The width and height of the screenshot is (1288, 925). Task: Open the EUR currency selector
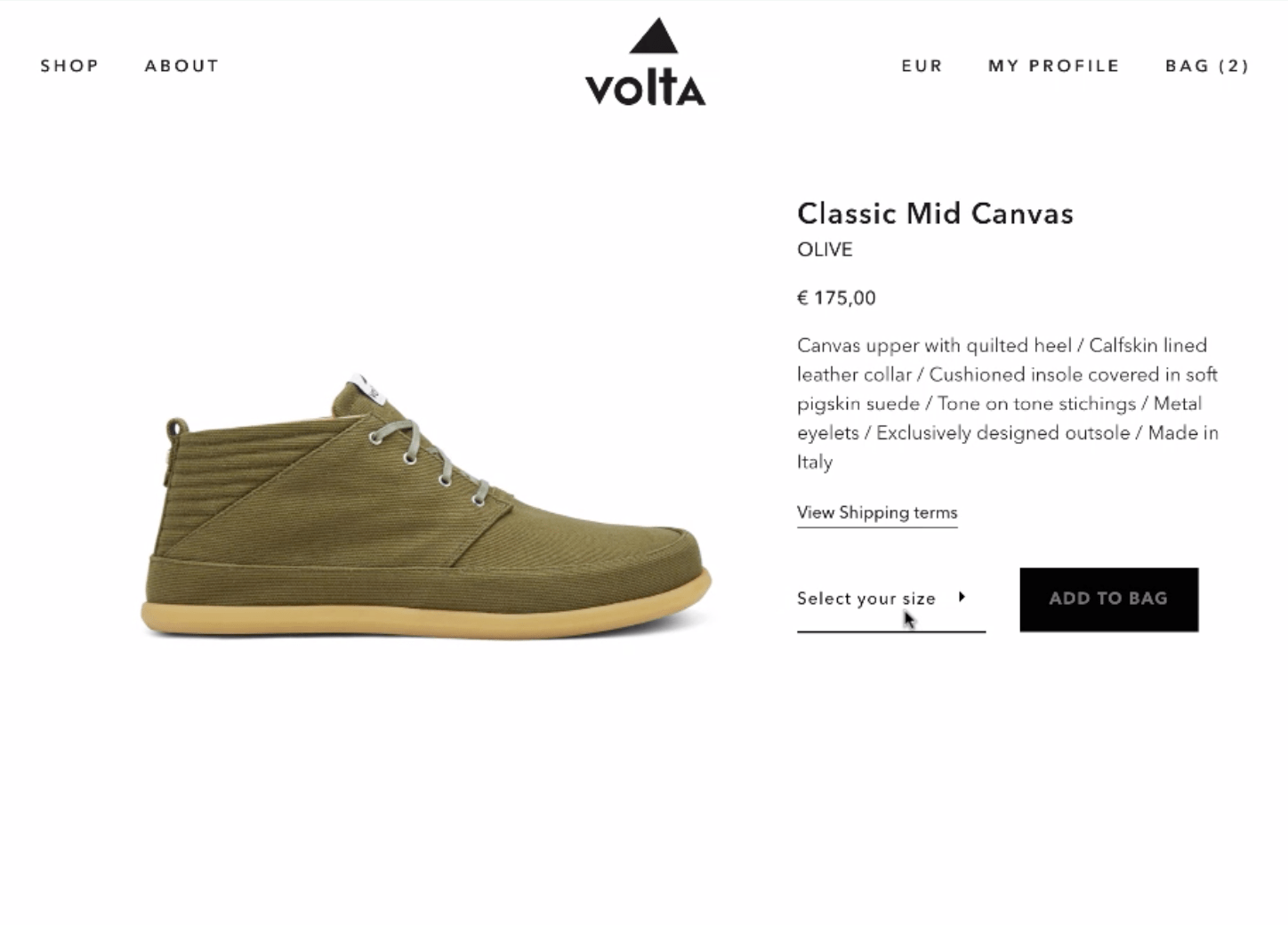[x=922, y=66]
